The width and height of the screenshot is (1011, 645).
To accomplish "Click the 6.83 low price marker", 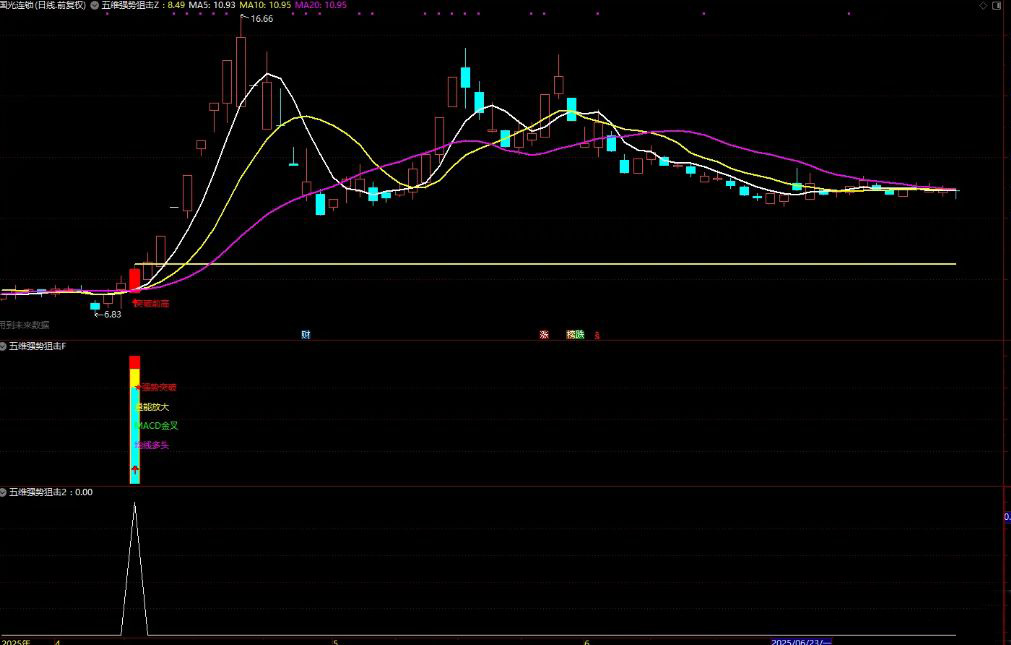I will [108, 314].
